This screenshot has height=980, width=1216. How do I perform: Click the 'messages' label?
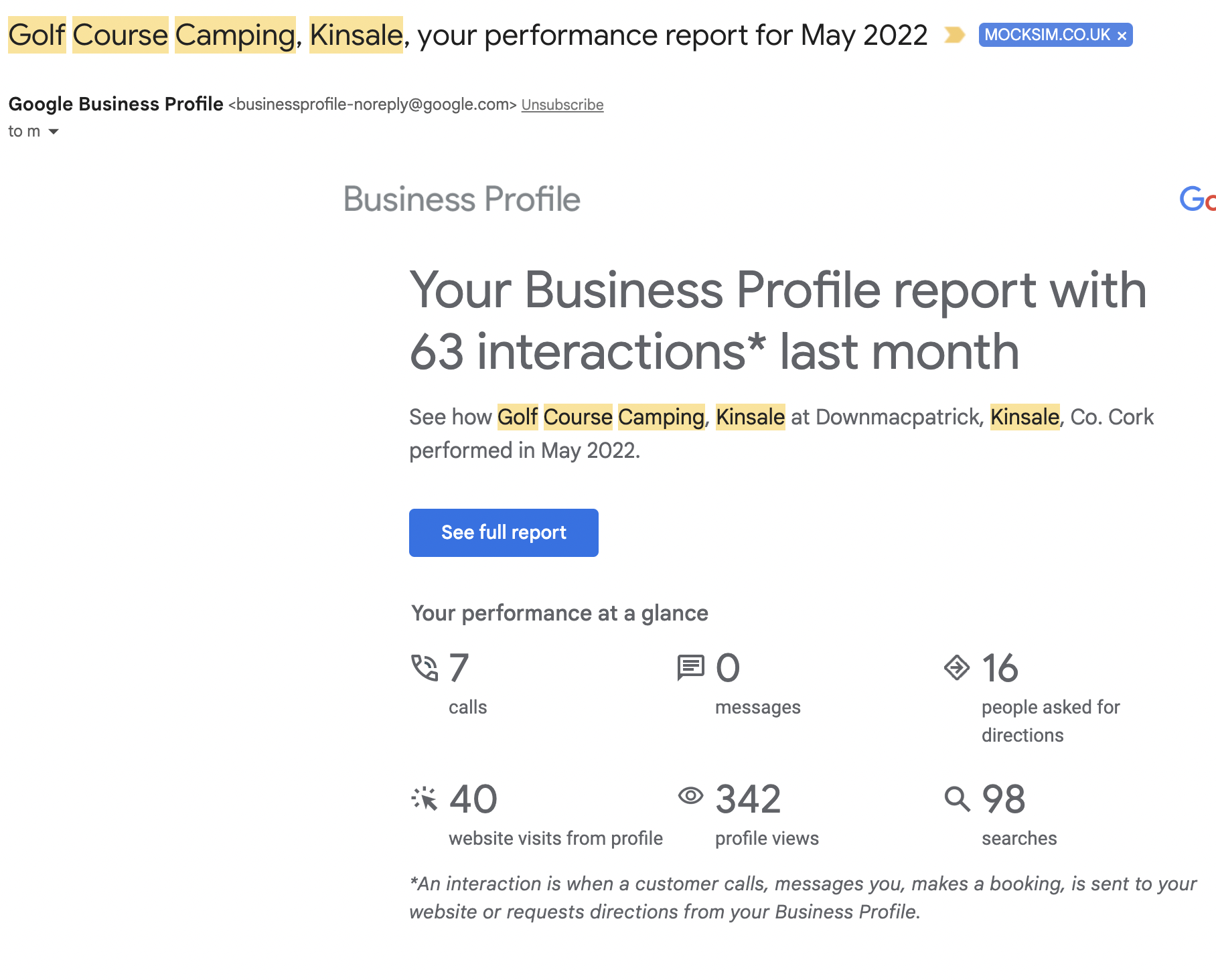(758, 707)
